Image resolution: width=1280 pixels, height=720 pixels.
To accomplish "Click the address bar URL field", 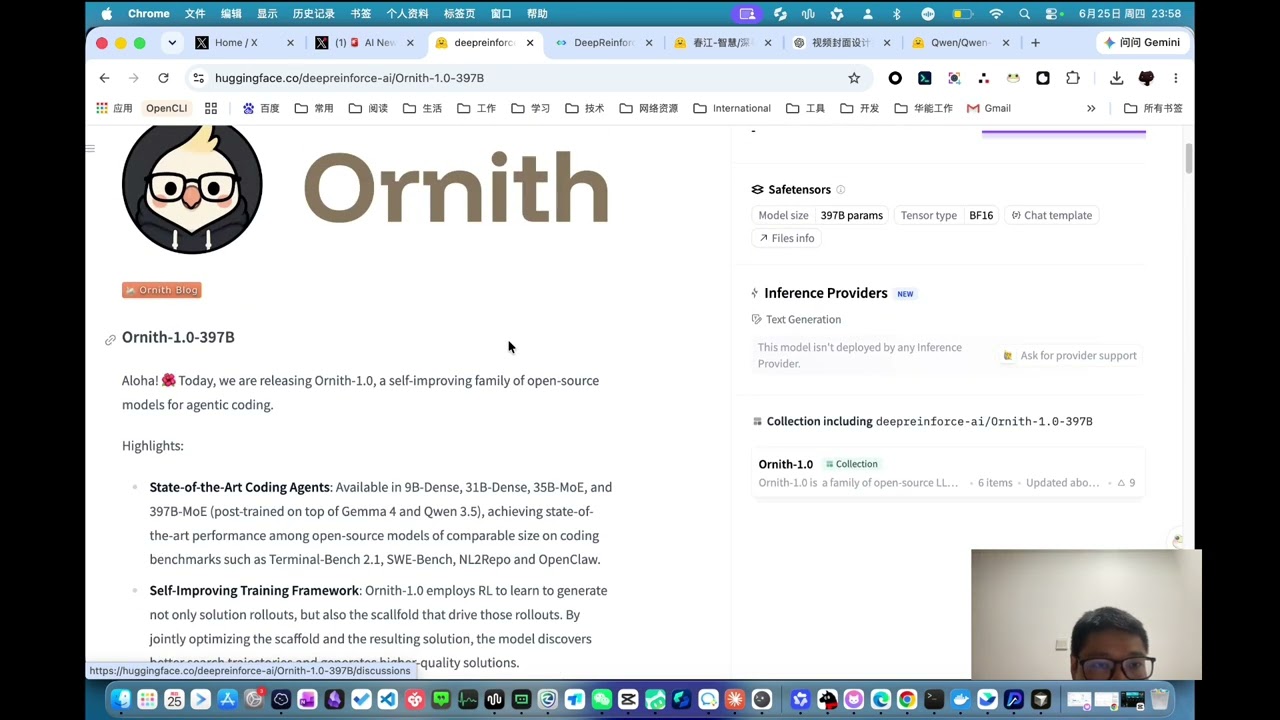I will tap(525, 78).
